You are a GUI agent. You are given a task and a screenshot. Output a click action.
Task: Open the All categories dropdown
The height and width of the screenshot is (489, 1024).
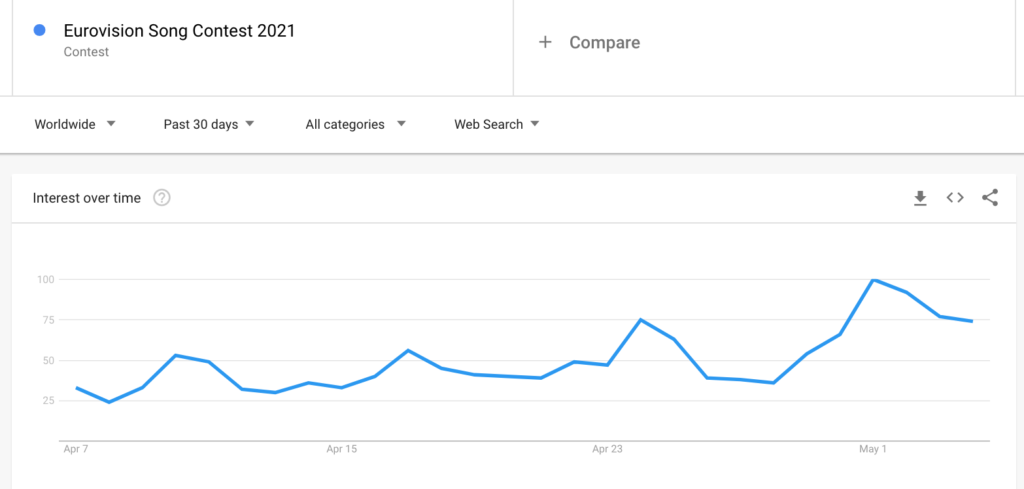[355, 124]
